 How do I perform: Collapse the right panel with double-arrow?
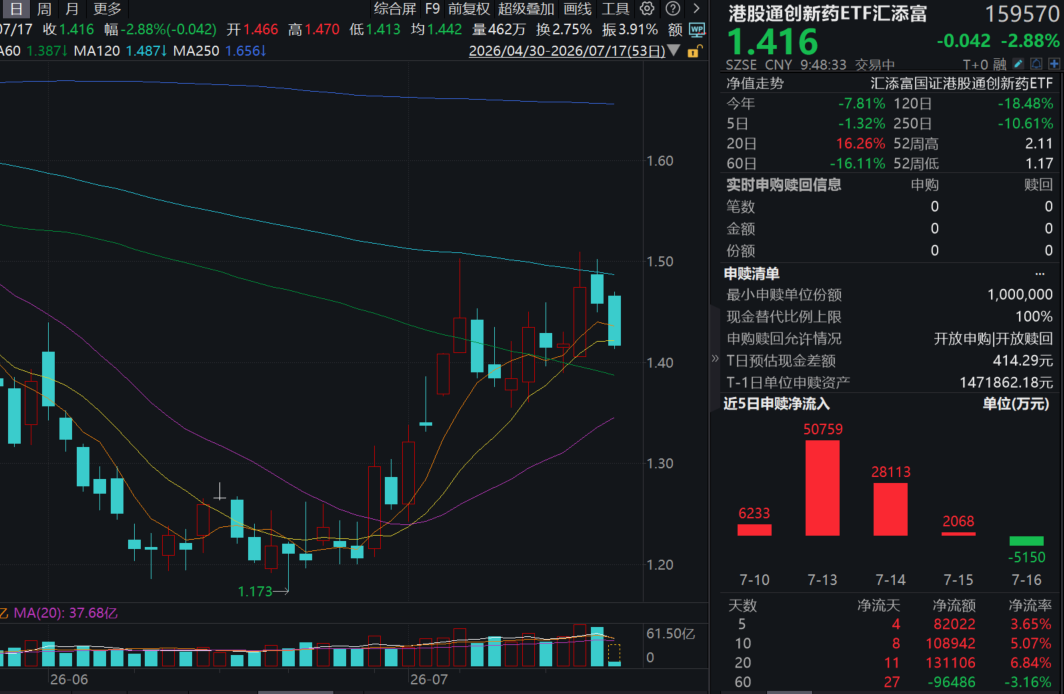[x=715, y=358]
